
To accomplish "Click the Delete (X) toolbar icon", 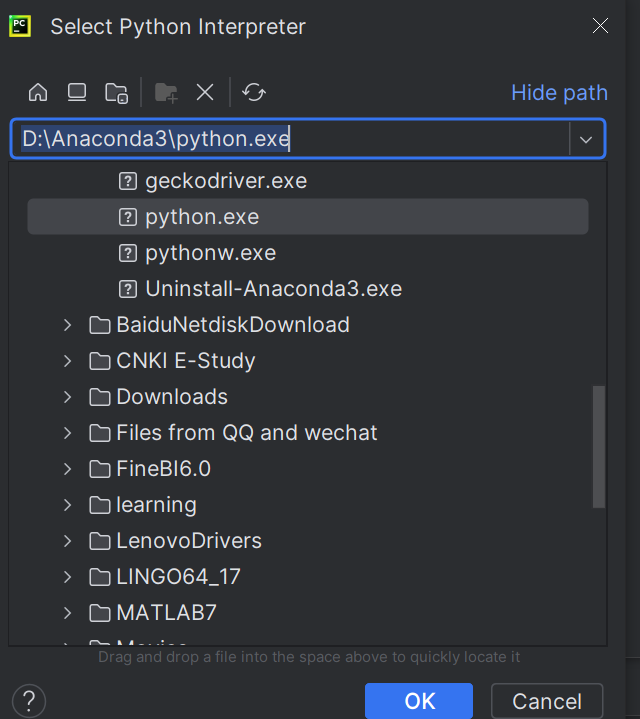I will coord(205,93).
